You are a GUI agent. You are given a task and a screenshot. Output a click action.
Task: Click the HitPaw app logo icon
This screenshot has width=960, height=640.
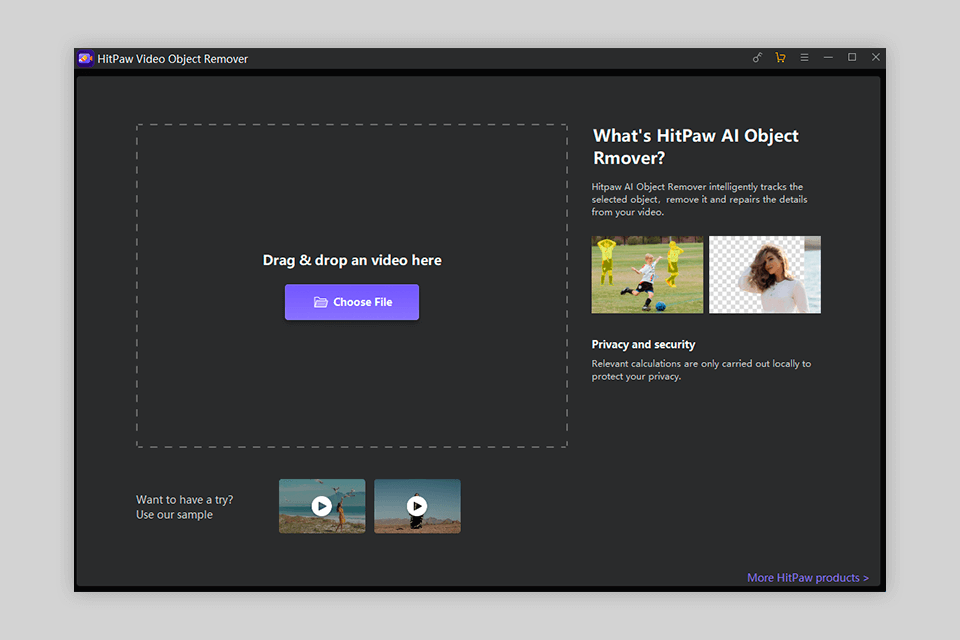[85, 58]
